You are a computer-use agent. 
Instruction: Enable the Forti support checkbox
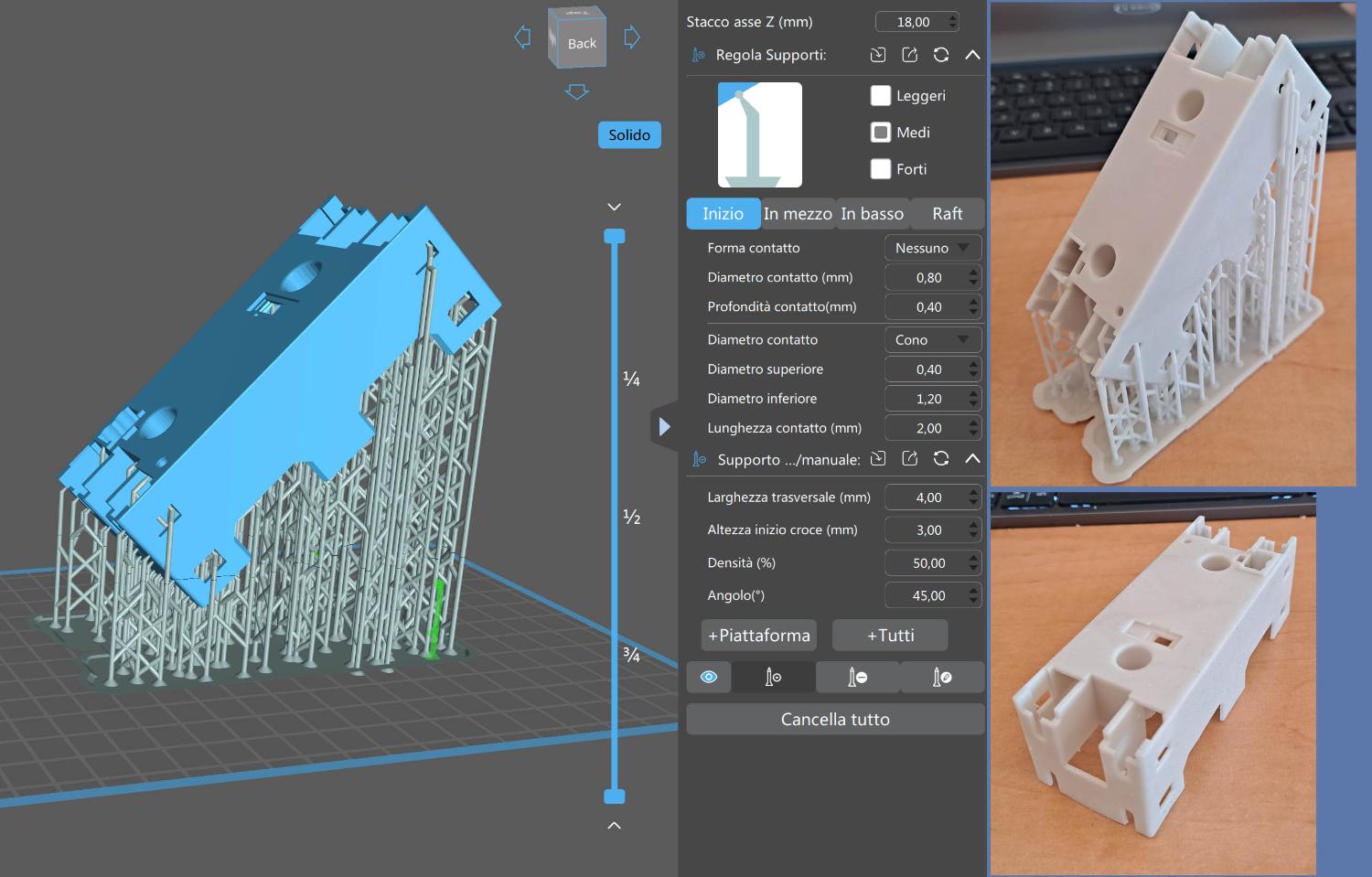pyautogui.click(x=881, y=169)
